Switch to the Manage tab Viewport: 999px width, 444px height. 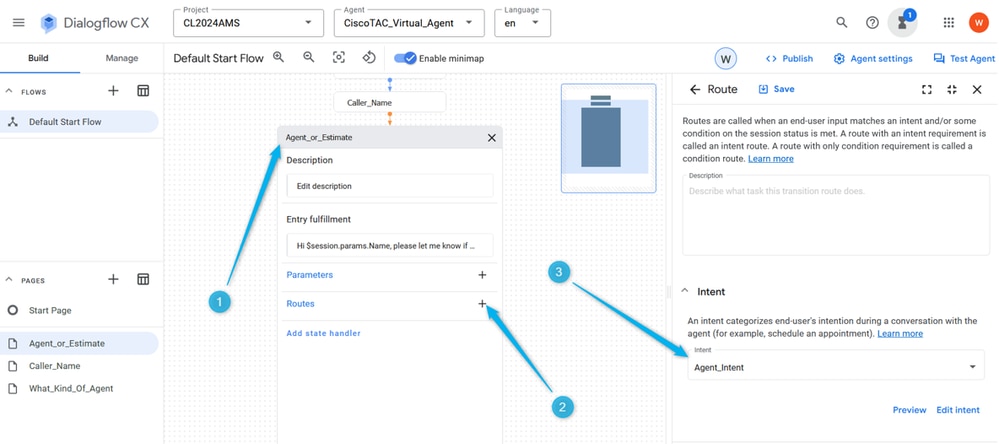coord(122,58)
